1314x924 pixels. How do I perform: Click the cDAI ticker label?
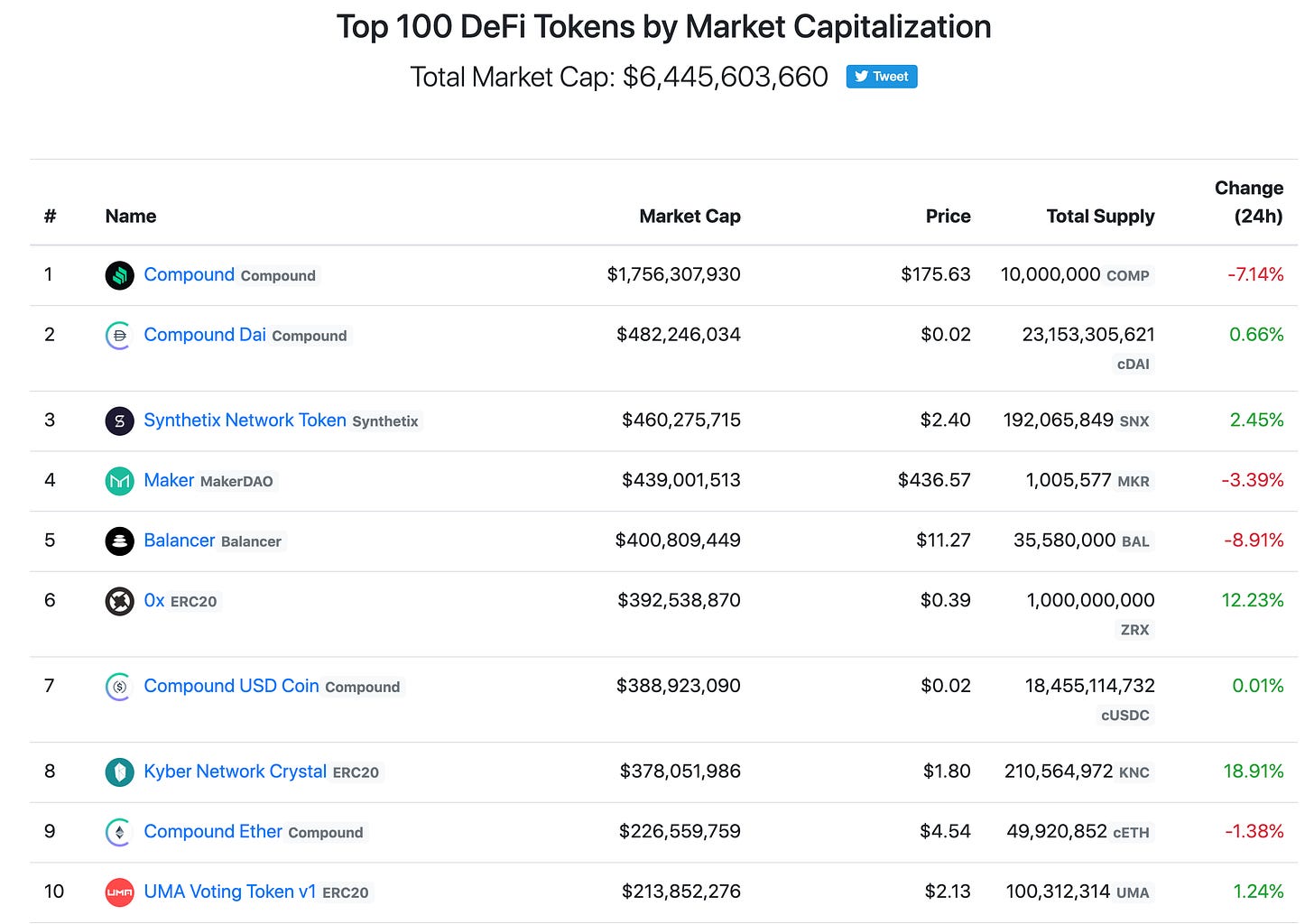[x=1134, y=364]
